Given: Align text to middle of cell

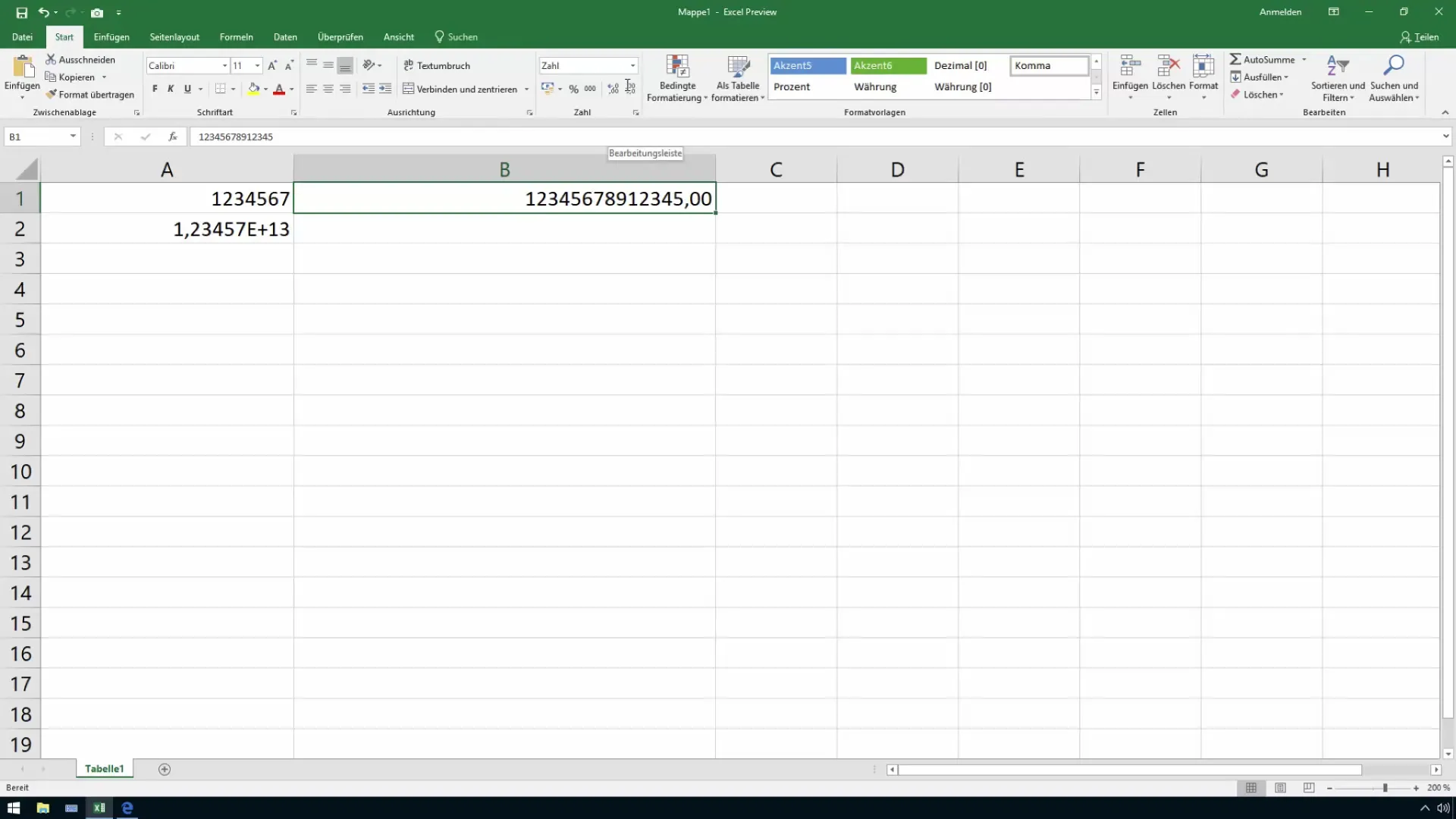Looking at the screenshot, I should pyautogui.click(x=328, y=65).
